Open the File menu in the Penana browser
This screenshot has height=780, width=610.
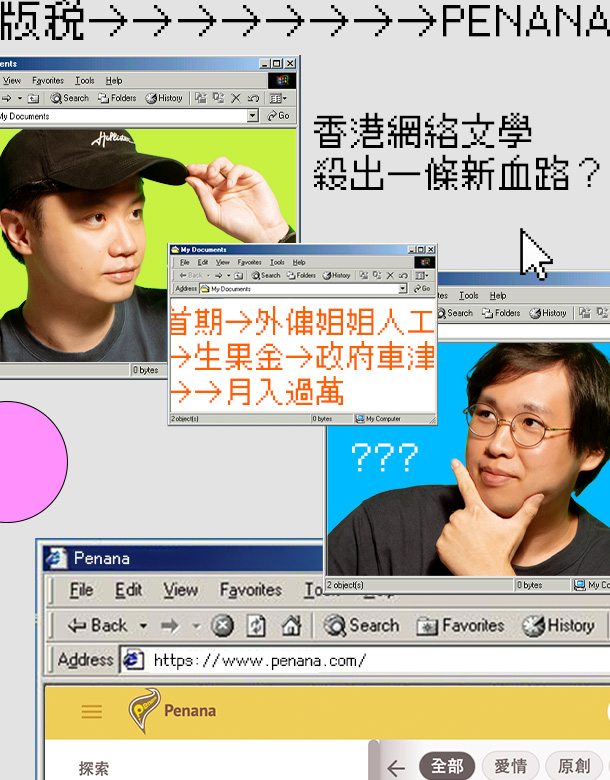[x=81, y=590]
